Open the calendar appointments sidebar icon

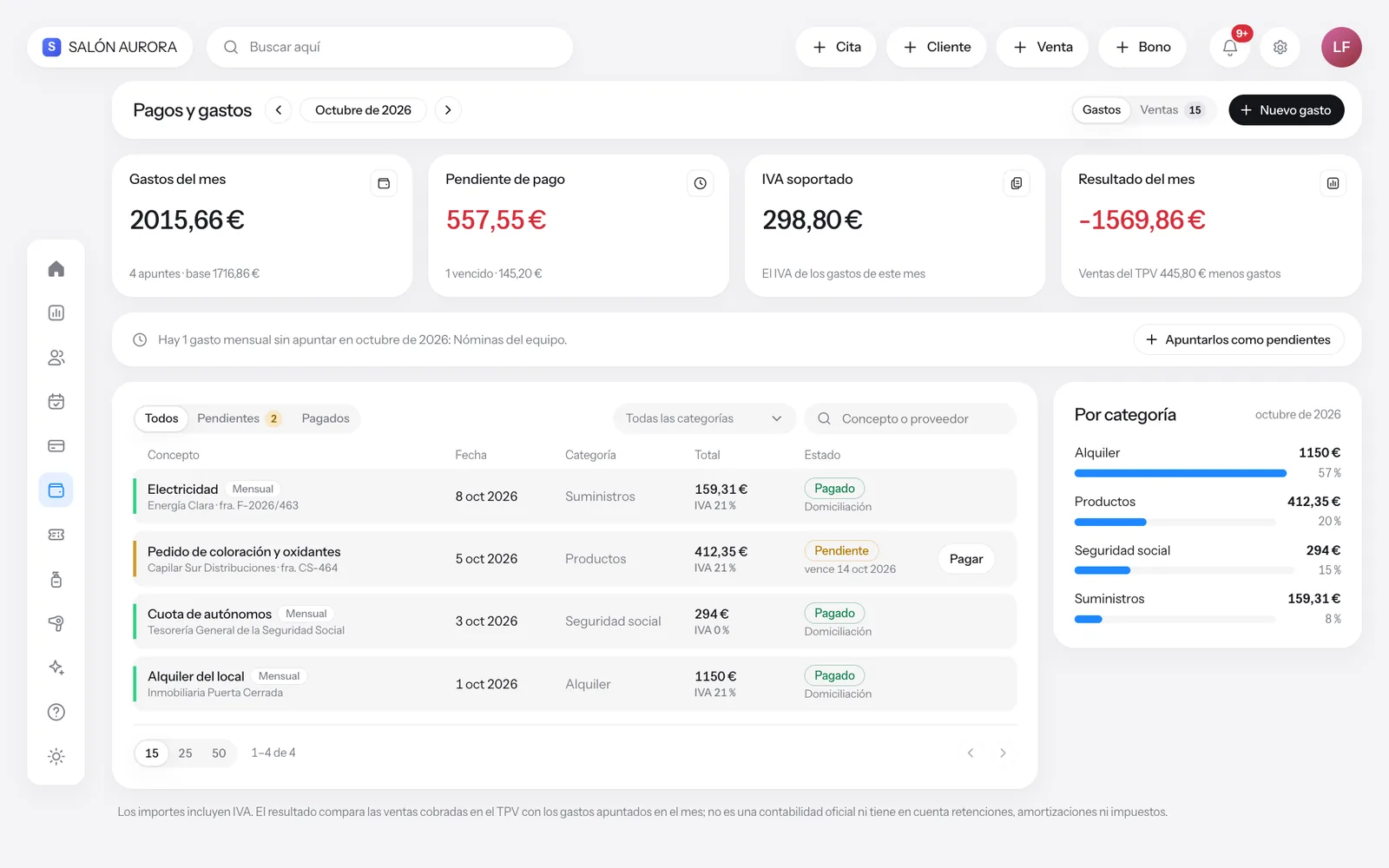pyautogui.click(x=56, y=402)
